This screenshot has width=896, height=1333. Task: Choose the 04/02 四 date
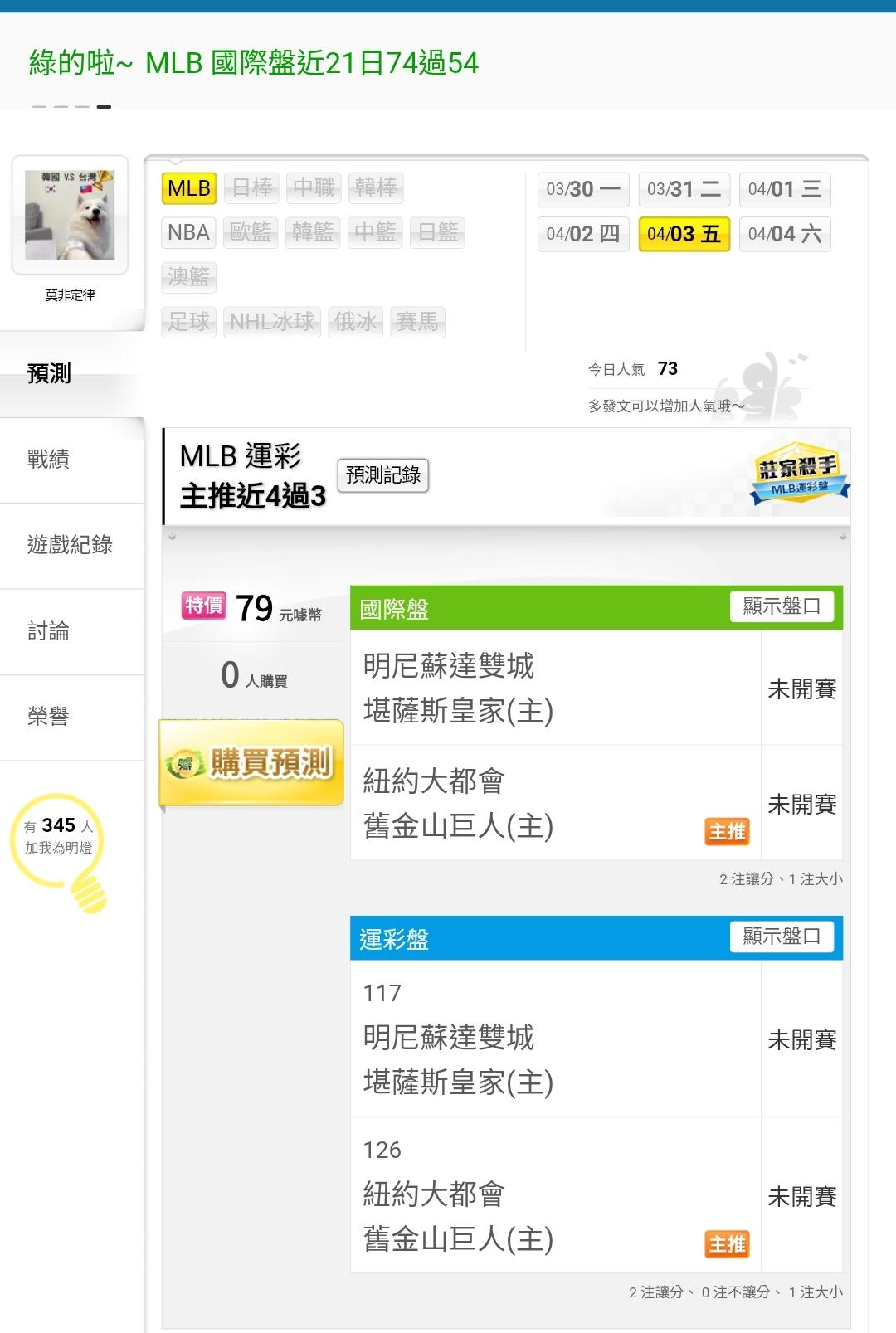pos(583,234)
